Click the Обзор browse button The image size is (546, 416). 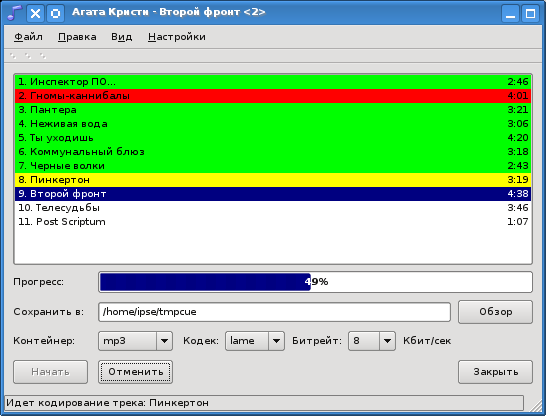[495, 312]
